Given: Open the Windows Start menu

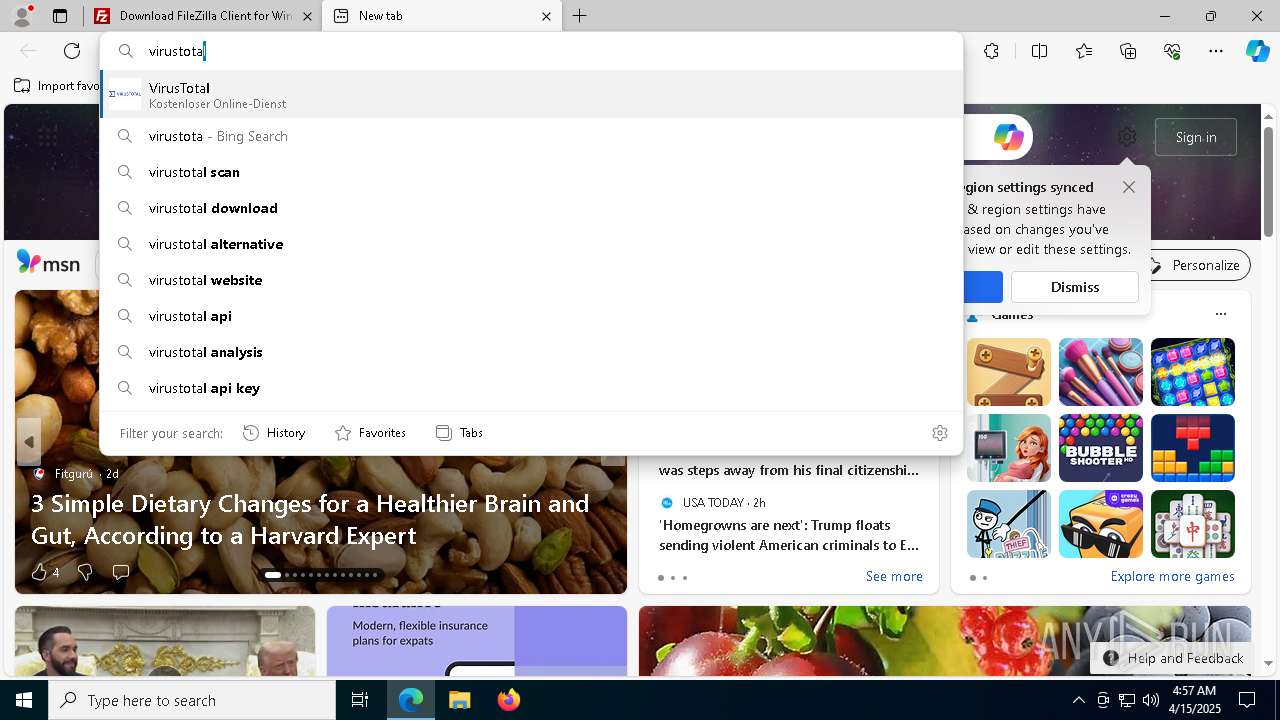Looking at the screenshot, I should pyautogui.click(x=24, y=700).
